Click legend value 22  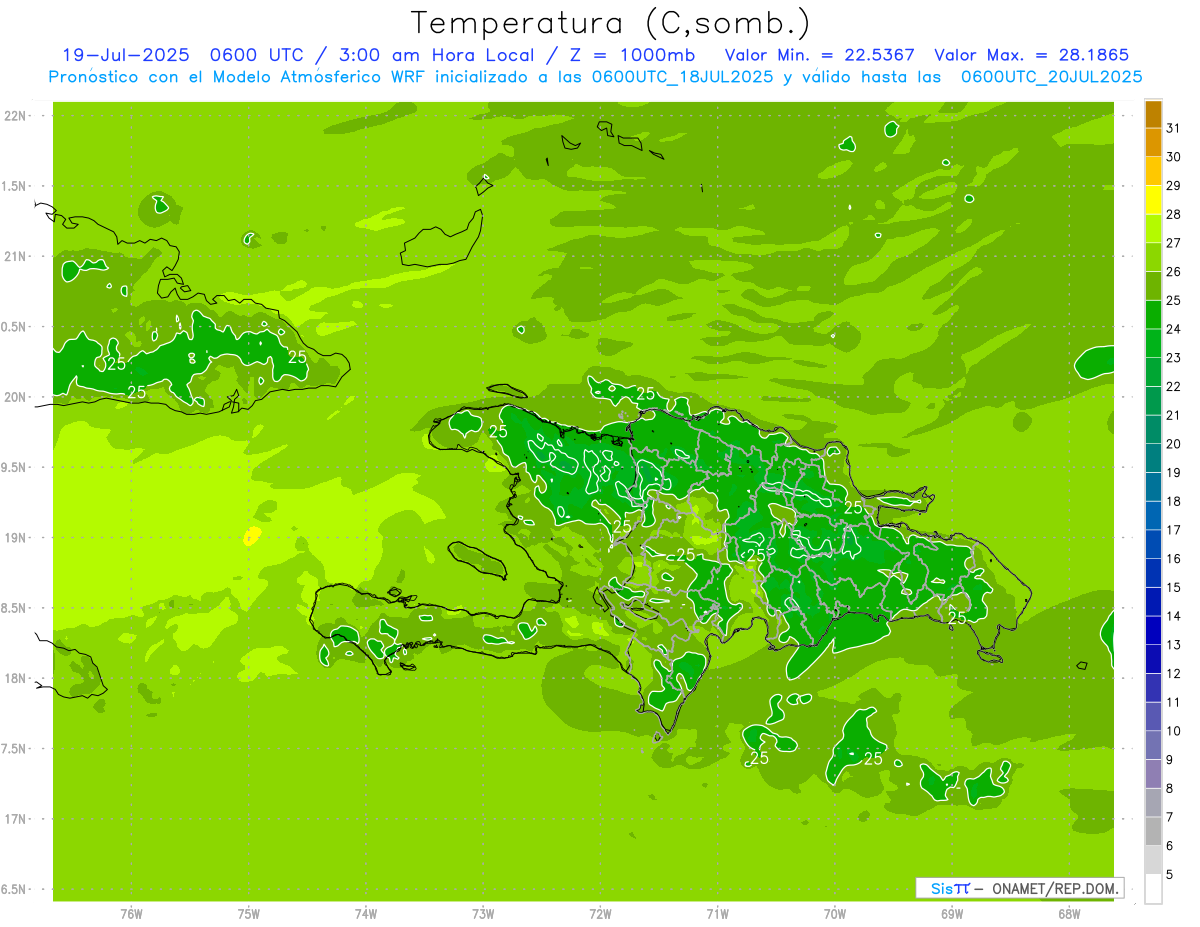pos(1173,386)
